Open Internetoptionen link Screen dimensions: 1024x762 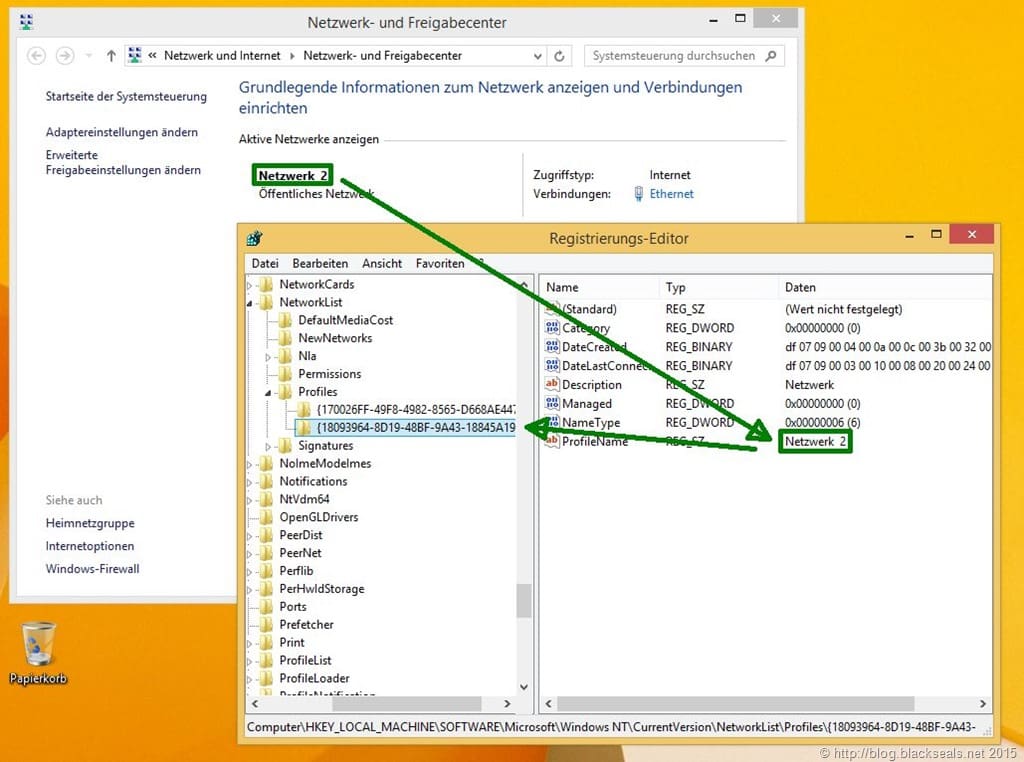click(x=89, y=546)
